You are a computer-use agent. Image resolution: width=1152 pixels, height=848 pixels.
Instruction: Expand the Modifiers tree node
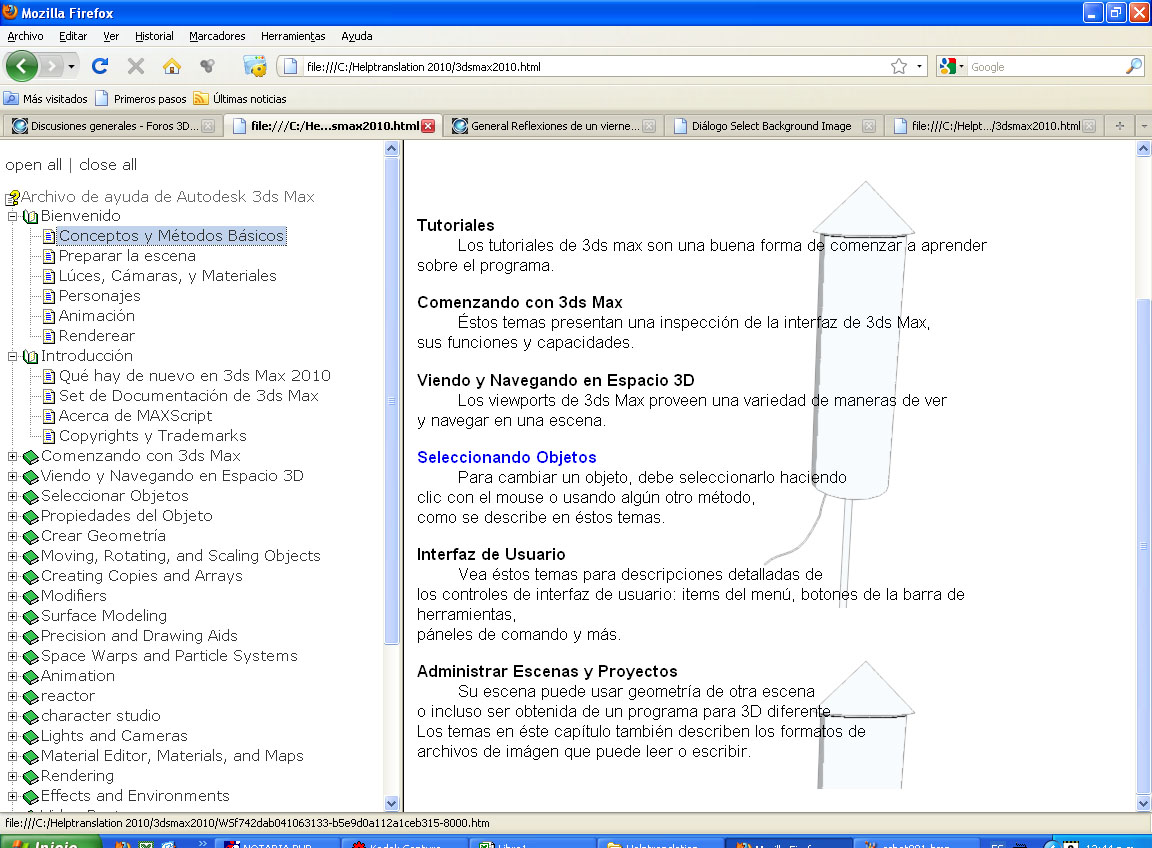[12, 596]
